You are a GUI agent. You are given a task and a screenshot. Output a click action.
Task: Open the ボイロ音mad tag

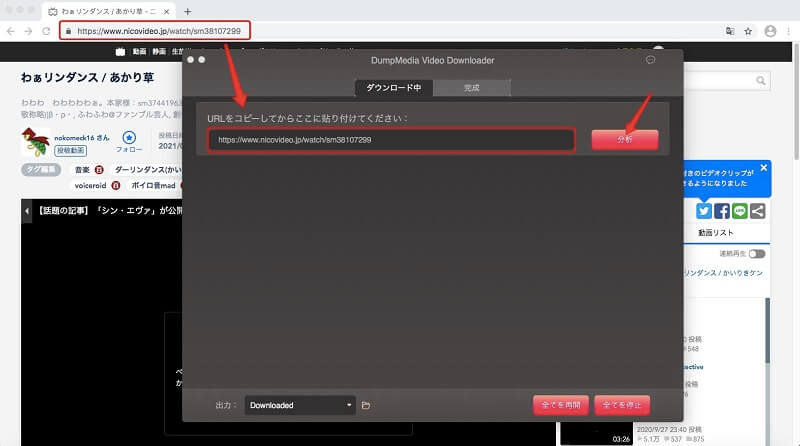154,185
